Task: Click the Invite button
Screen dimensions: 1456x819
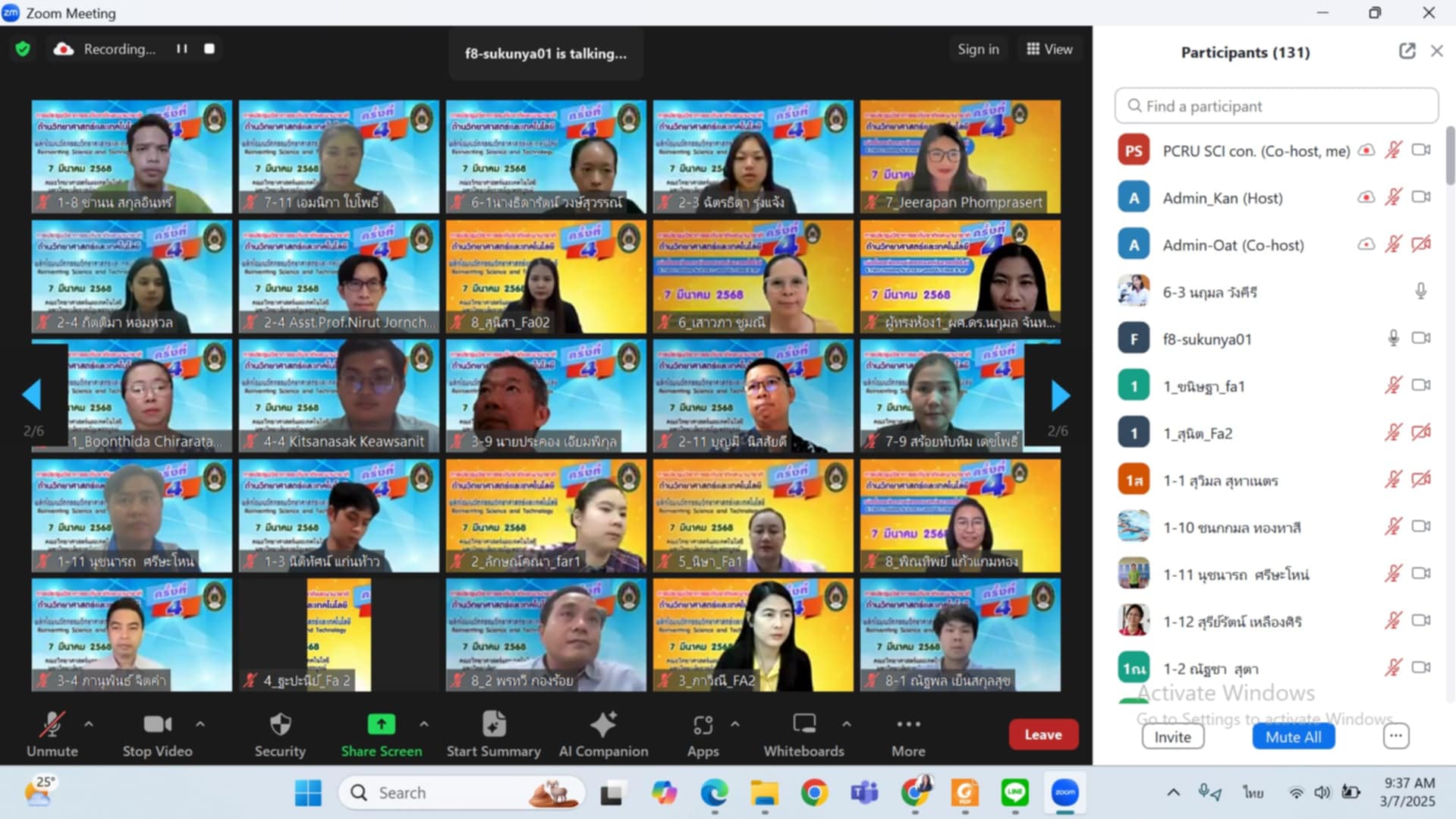Action: tap(1172, 736)
